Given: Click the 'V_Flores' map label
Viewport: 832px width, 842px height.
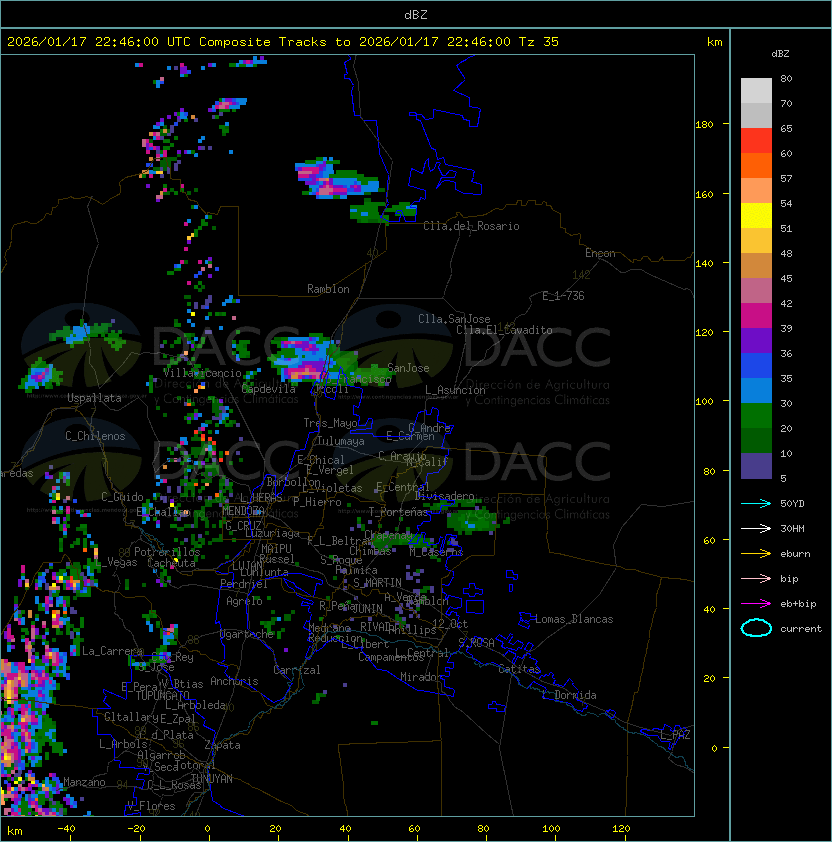Looking at the screenshot, I should (x=151, y=806).
